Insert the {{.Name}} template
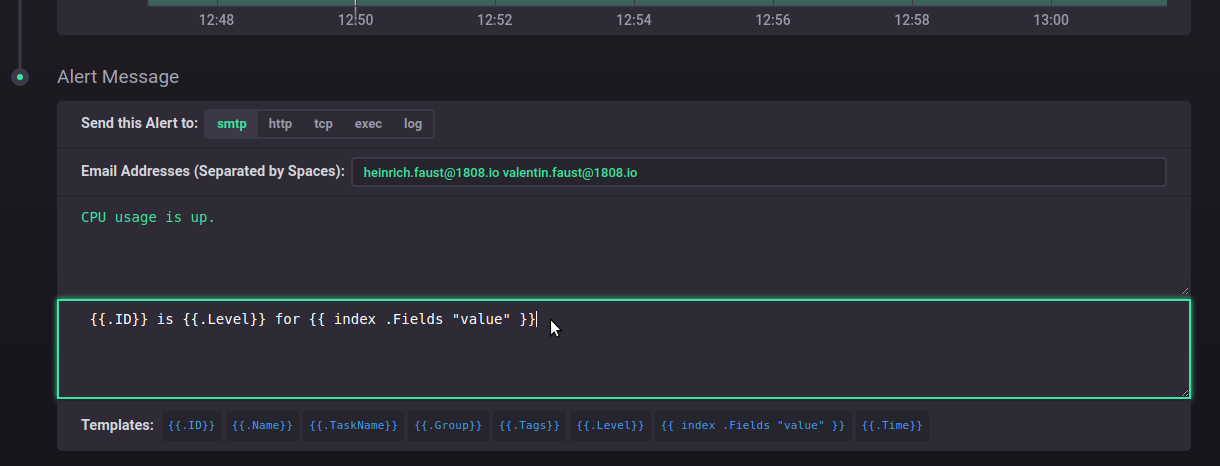The image size is (1220, 466). (x=262, y=426)
